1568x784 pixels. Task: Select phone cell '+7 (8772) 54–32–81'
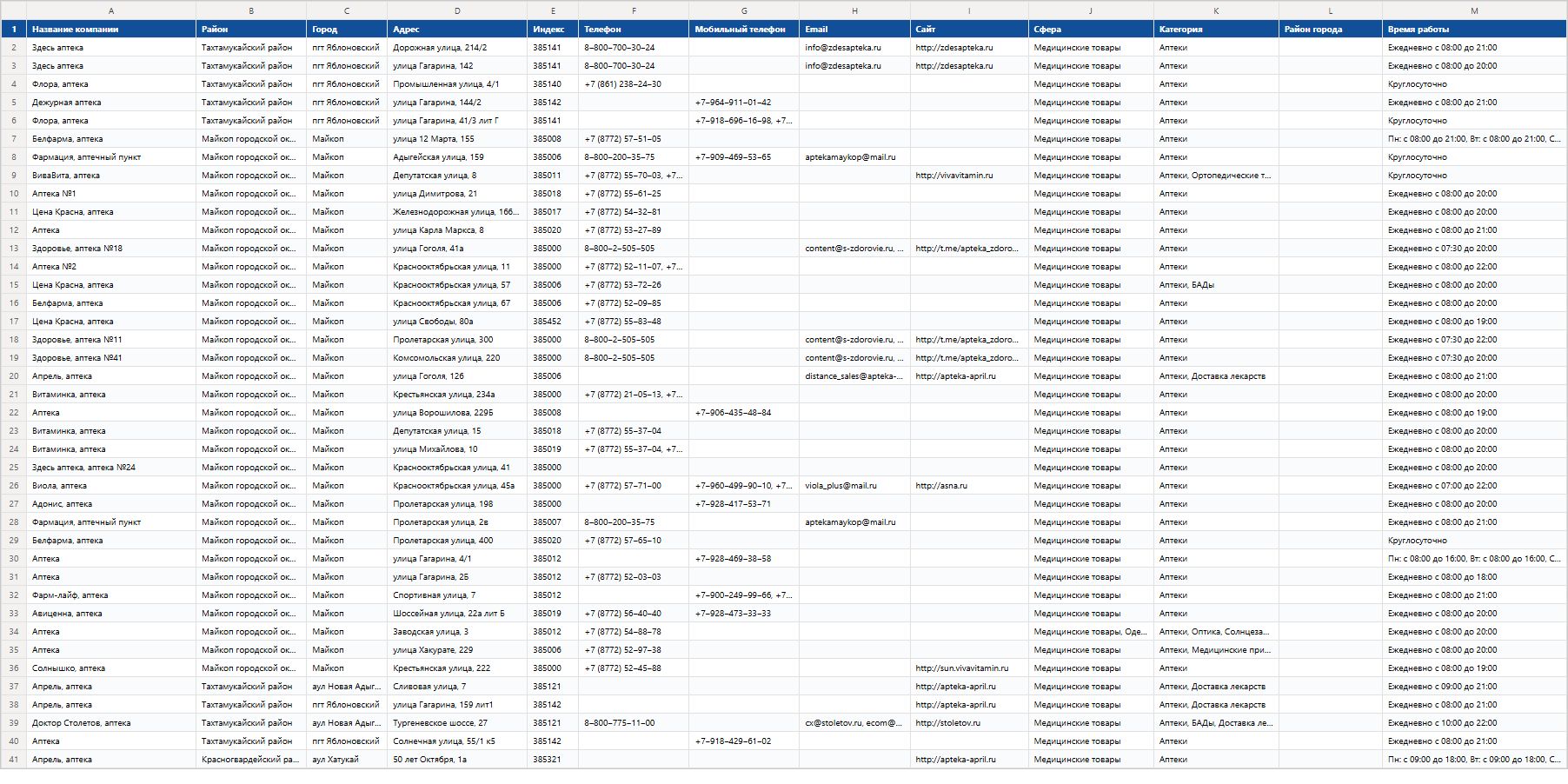[634, 211]
